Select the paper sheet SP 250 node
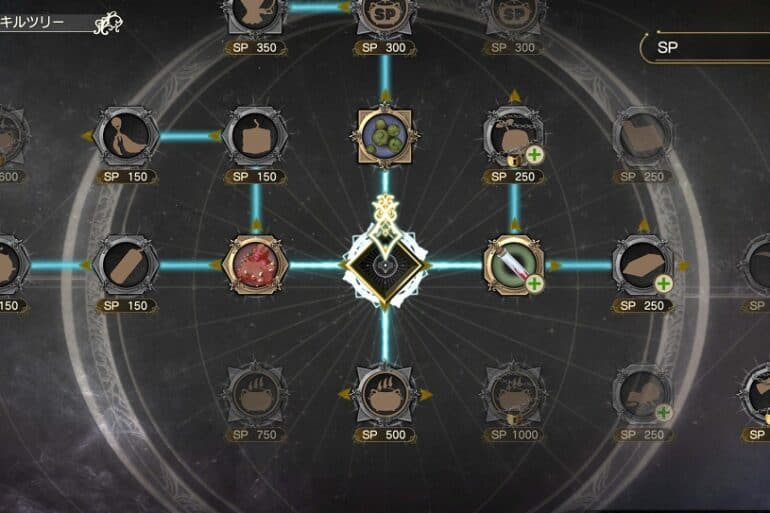 [x=643, y=265]
